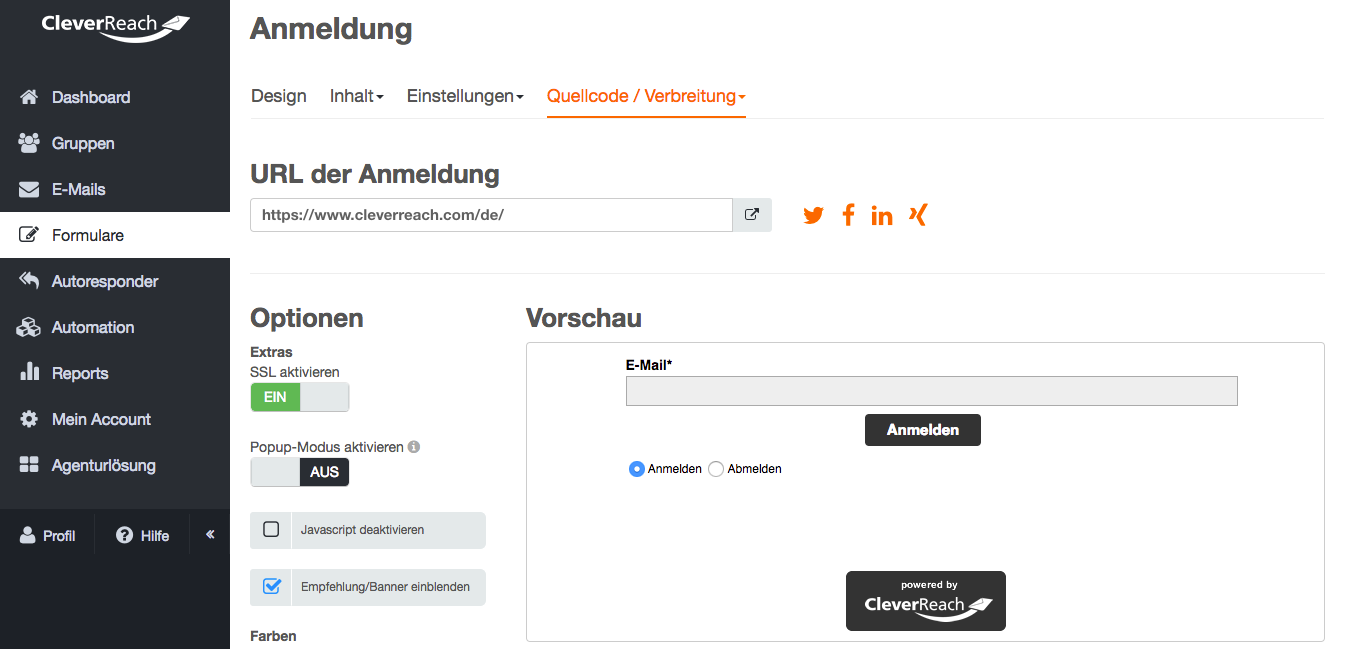
Task: Uncheck Empfehlung/Banner einblenden checkbox
Action: pos(271,587)
